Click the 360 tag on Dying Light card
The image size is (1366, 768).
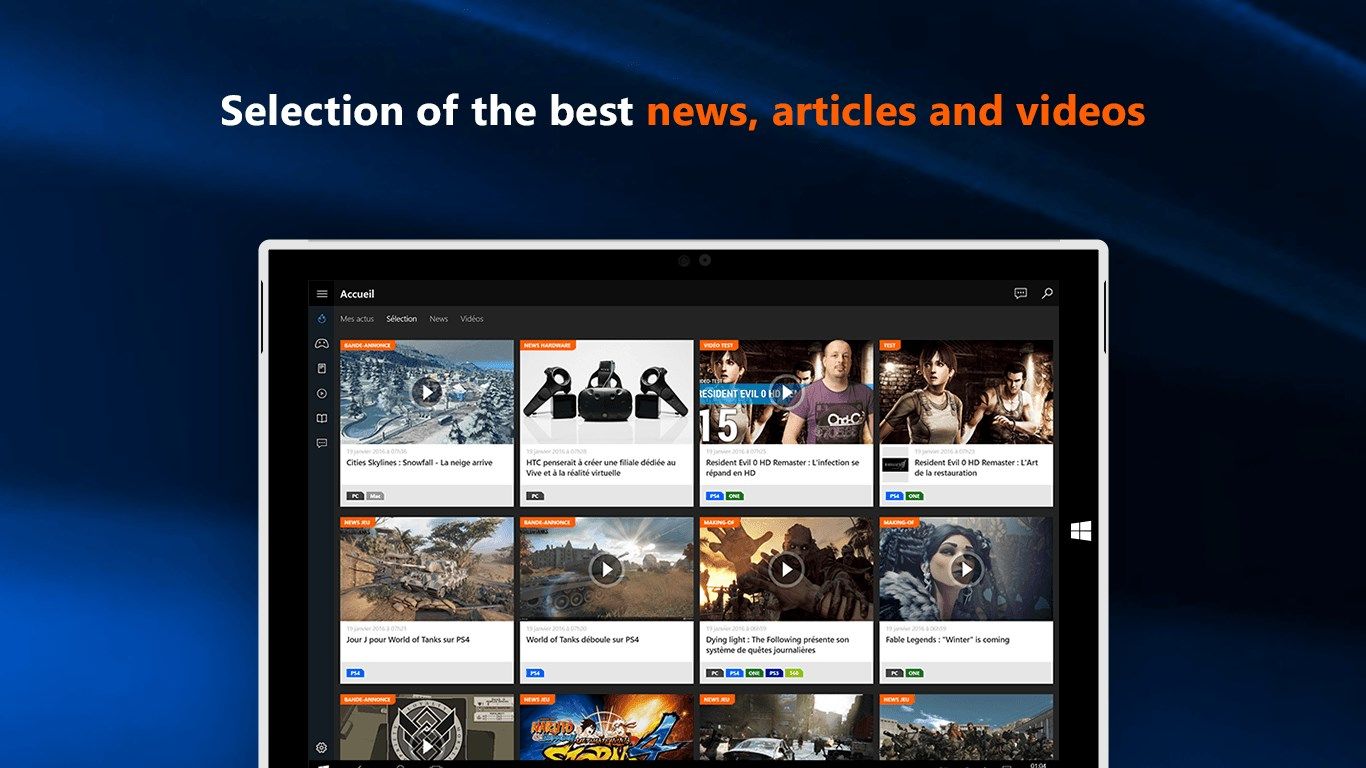[x=794, y=673]
